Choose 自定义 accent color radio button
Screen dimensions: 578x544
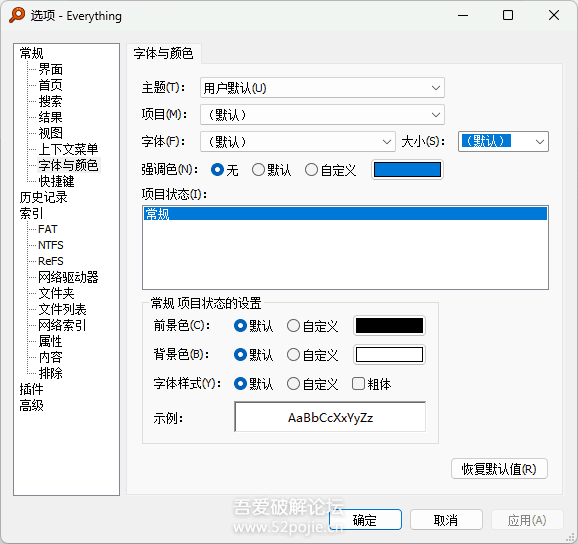[331, 170]
